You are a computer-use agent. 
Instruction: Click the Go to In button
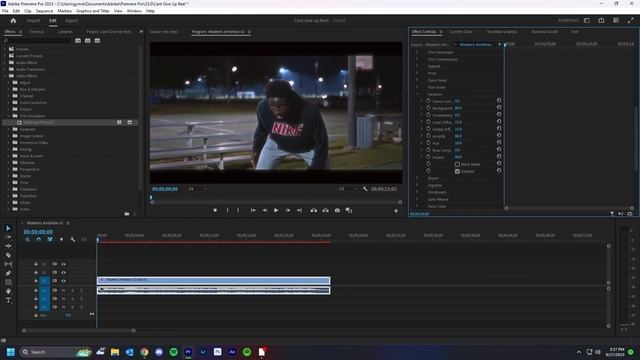253,210
